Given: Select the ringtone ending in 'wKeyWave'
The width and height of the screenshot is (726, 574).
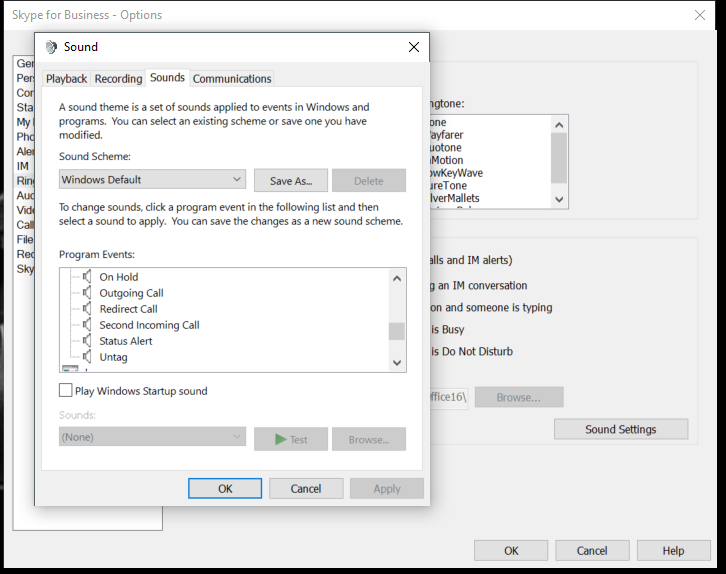Looking at the screenshot, I should pyautogui.click(x=456, y=173).
